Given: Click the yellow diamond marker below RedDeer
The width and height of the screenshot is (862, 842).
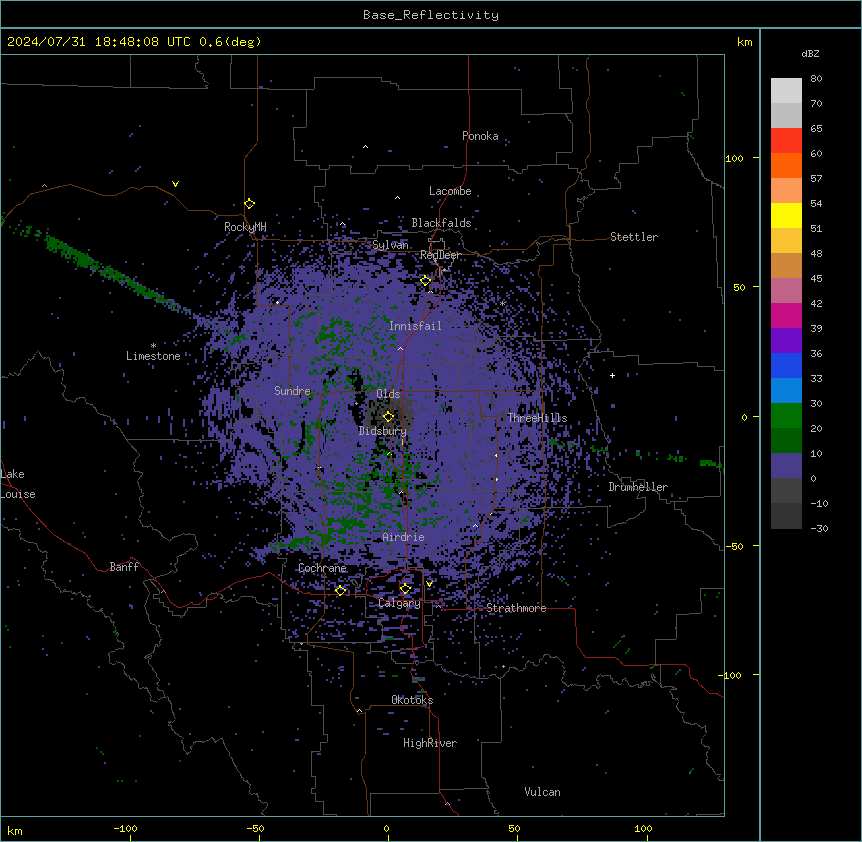Looking at the screenshot, I should coord(426,281).
